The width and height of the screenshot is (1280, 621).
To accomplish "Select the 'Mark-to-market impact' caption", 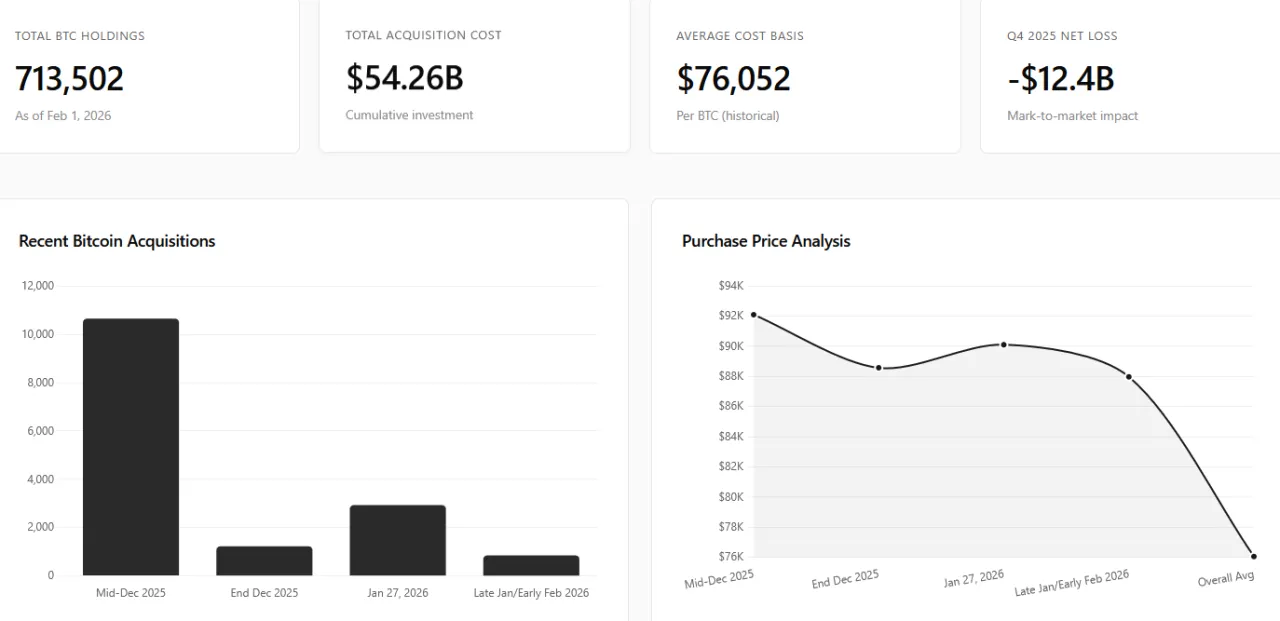I will [1072, 116].
